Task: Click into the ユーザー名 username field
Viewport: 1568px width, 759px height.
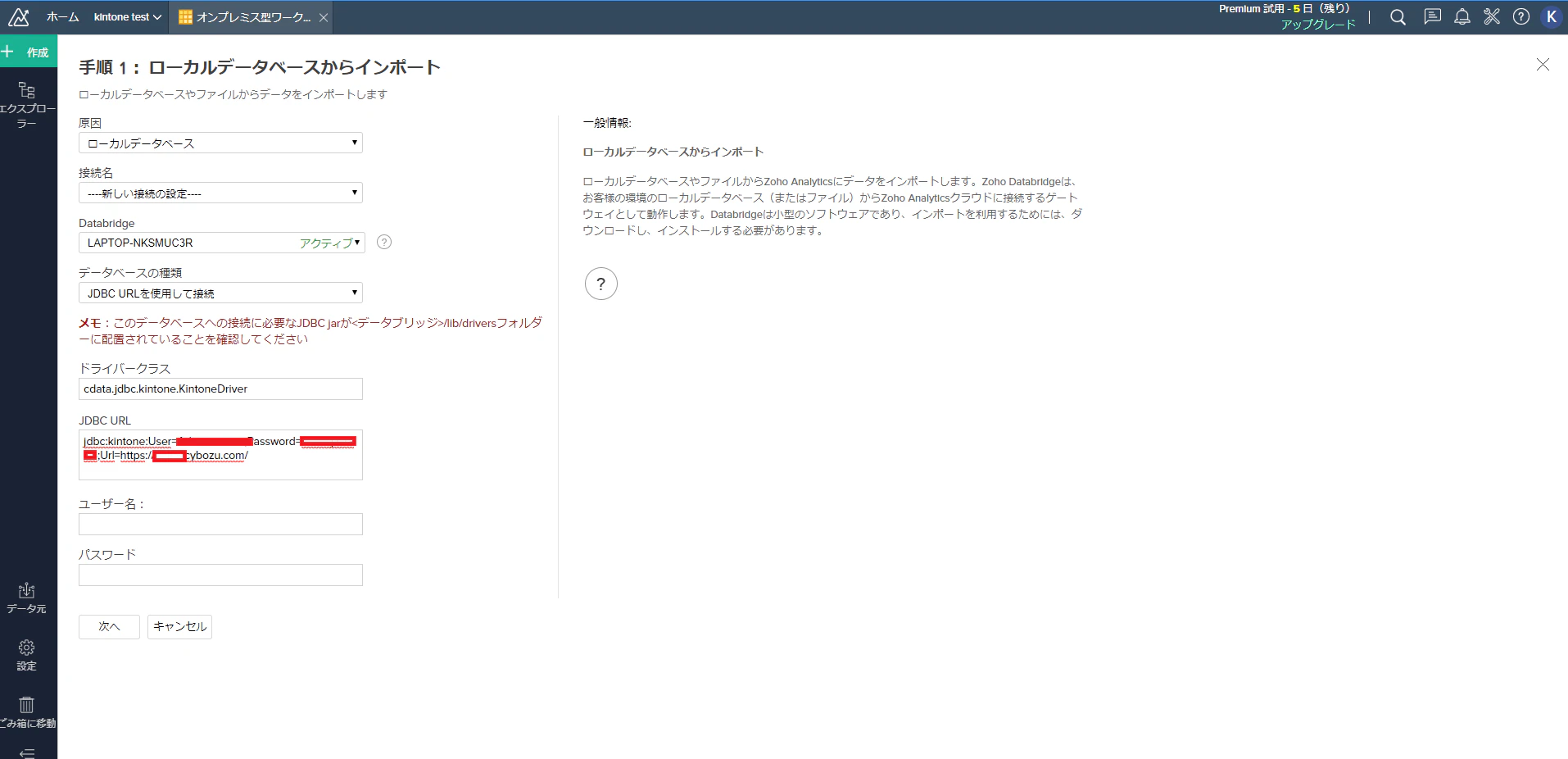Action: coord(220,524)
